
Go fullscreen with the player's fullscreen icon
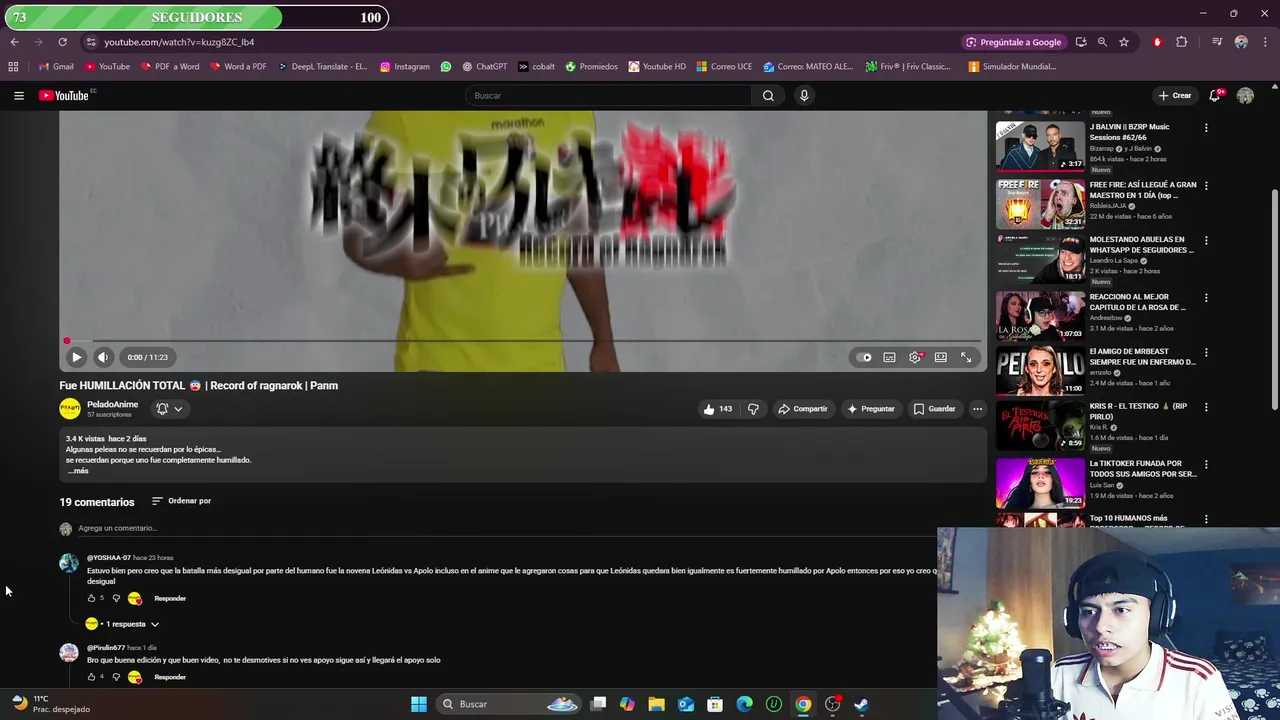point(966,357)
